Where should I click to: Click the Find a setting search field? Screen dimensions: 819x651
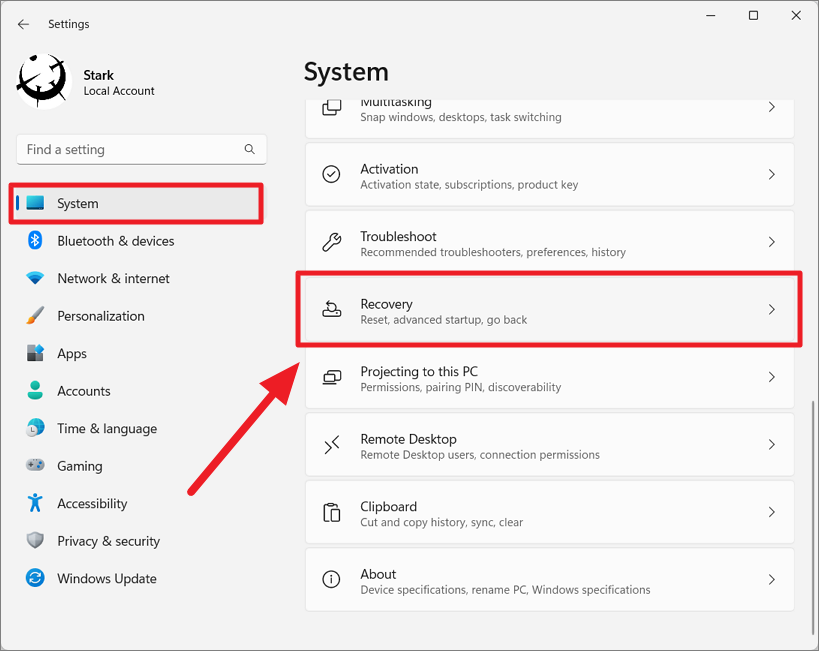pyautogui.click(x=141, y=149)
